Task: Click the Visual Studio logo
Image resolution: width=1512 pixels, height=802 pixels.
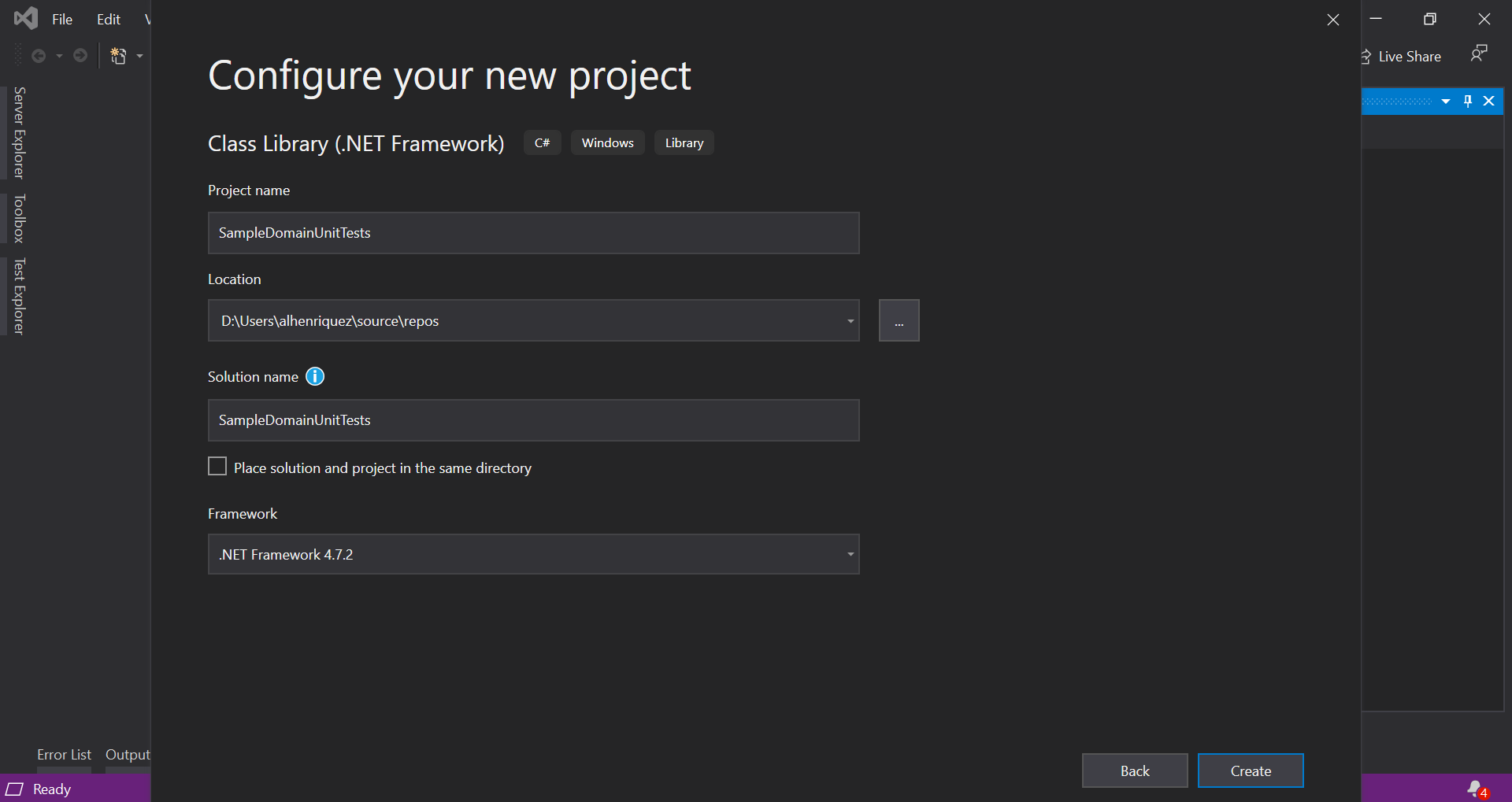Action: (25, 18)
